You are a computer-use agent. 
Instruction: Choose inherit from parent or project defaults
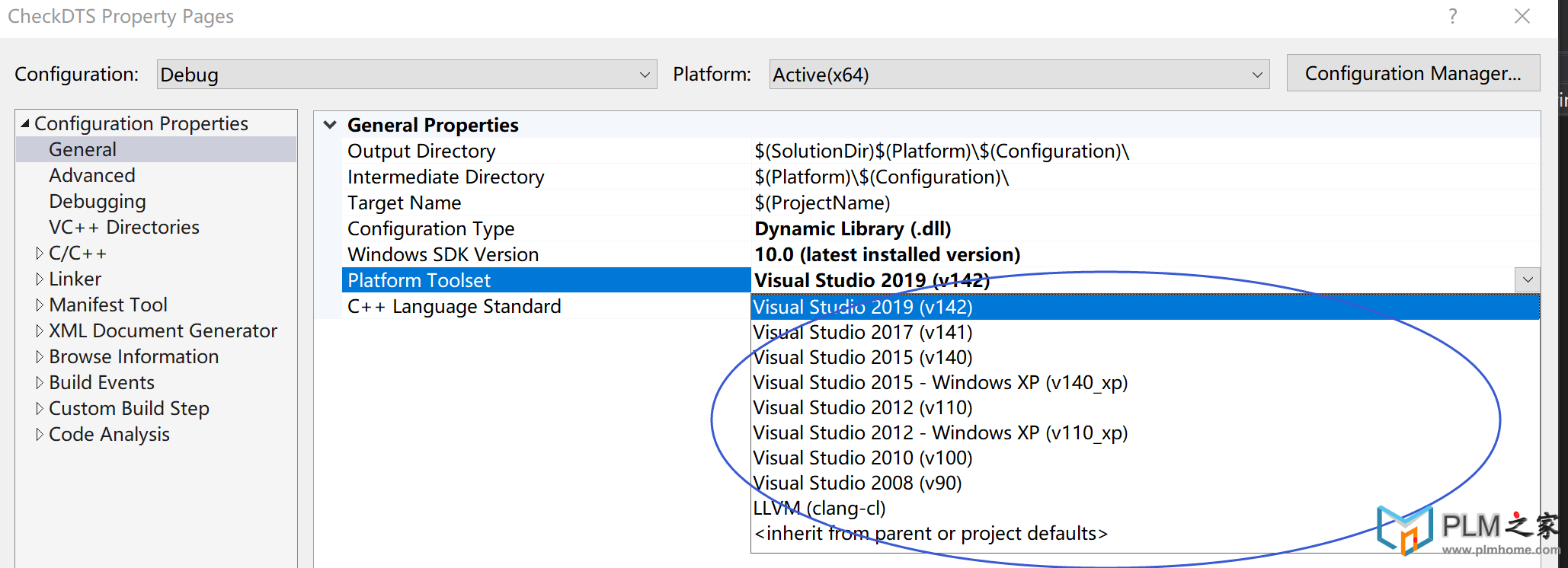1145,533
